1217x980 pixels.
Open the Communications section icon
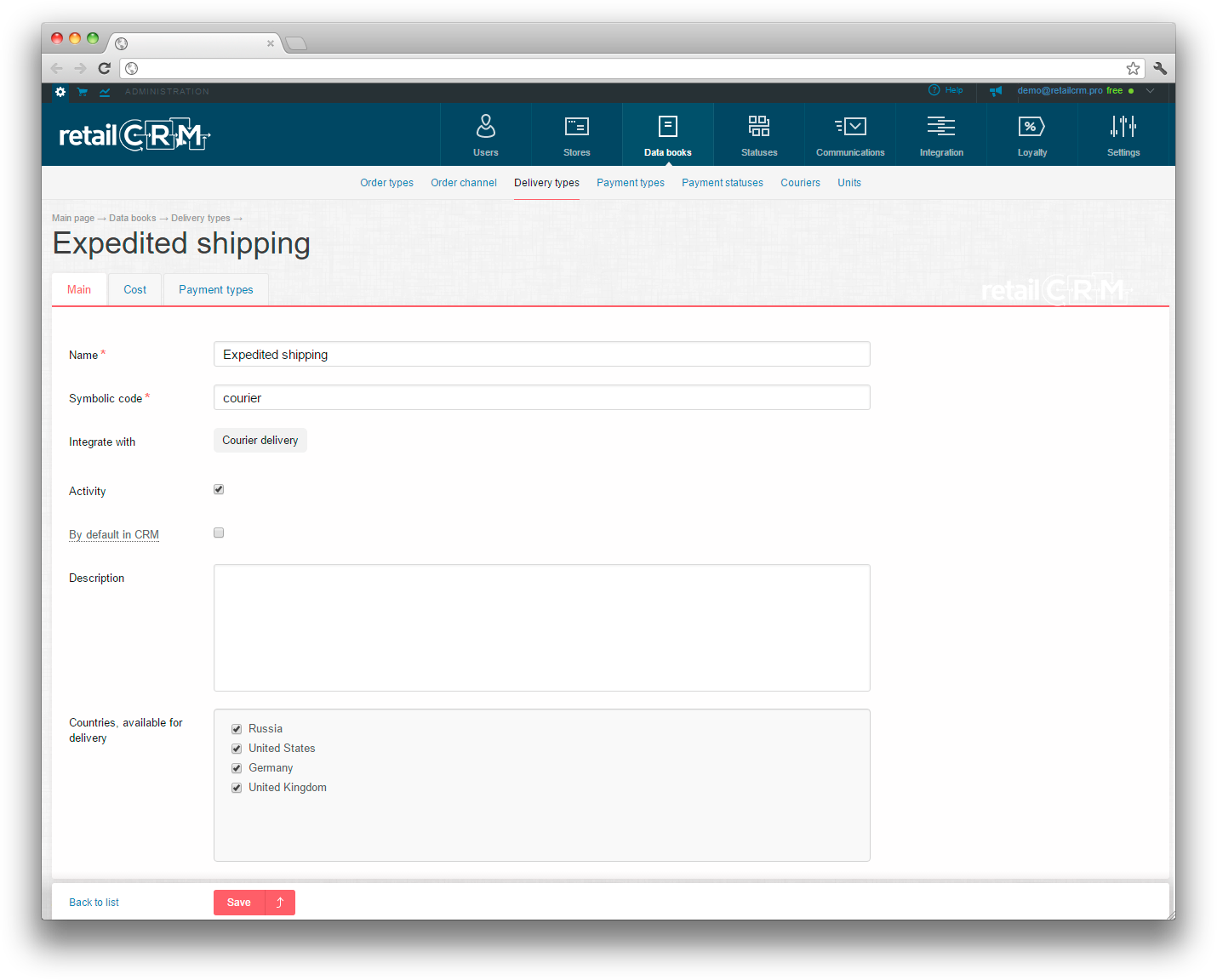pos(850,127)
